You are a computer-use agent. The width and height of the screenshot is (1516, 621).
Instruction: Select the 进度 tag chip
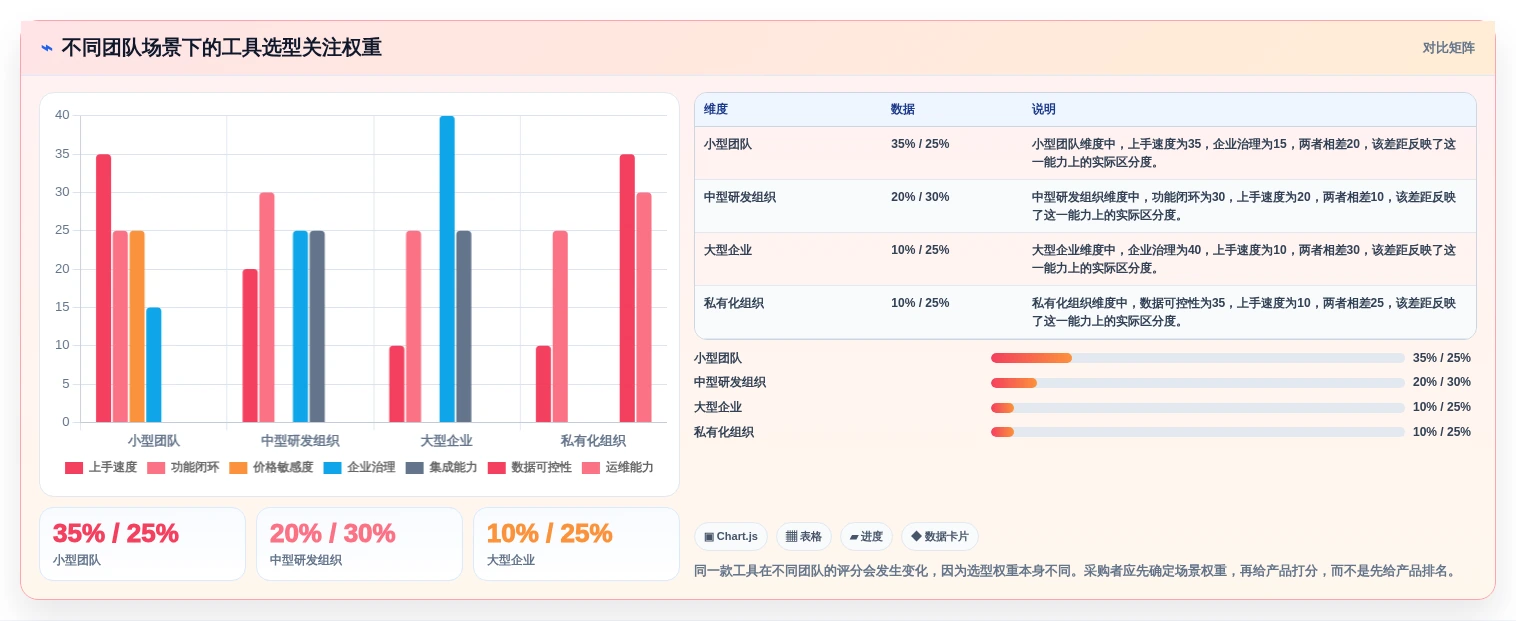point(866,537)
